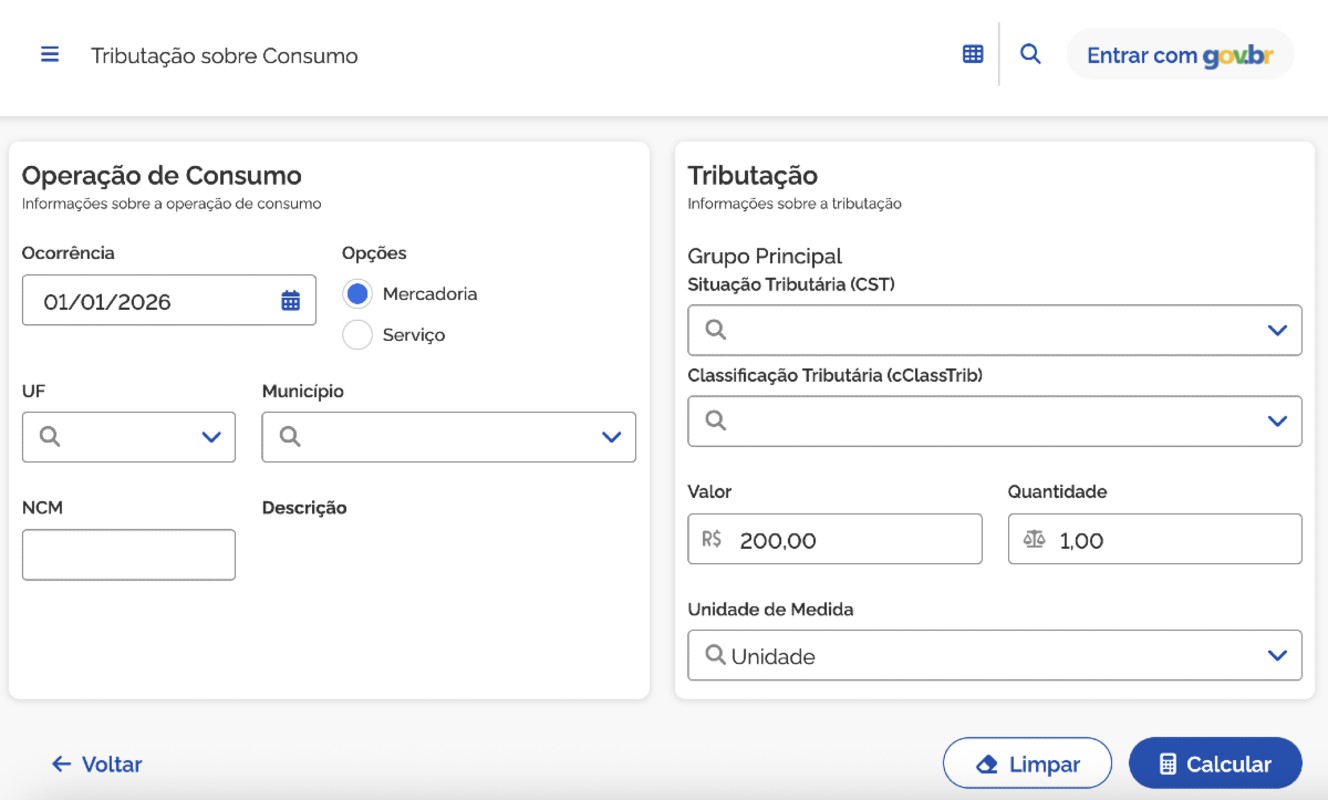Click the scale icon in Quantidade field
1328x800 pixels.
click(x=1034, y=540)
